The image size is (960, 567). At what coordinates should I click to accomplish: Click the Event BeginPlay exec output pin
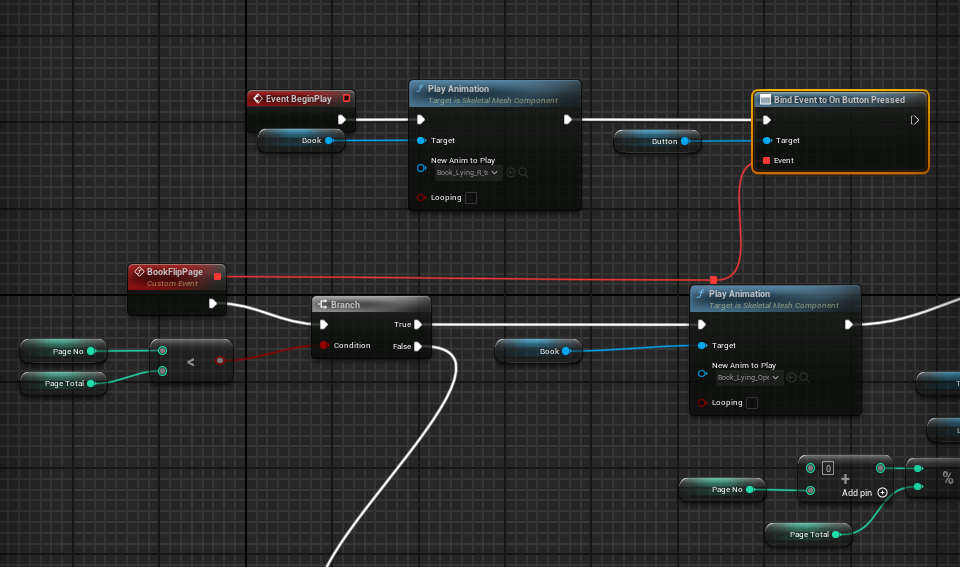[x=342, y=119]
